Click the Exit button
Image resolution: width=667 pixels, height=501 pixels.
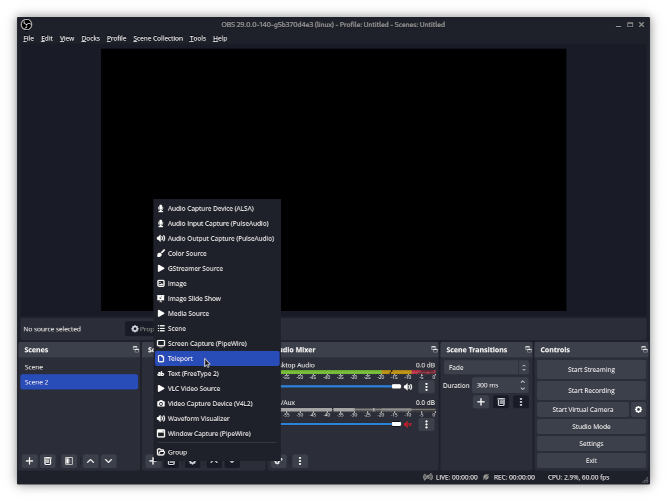tap(591, 461)
